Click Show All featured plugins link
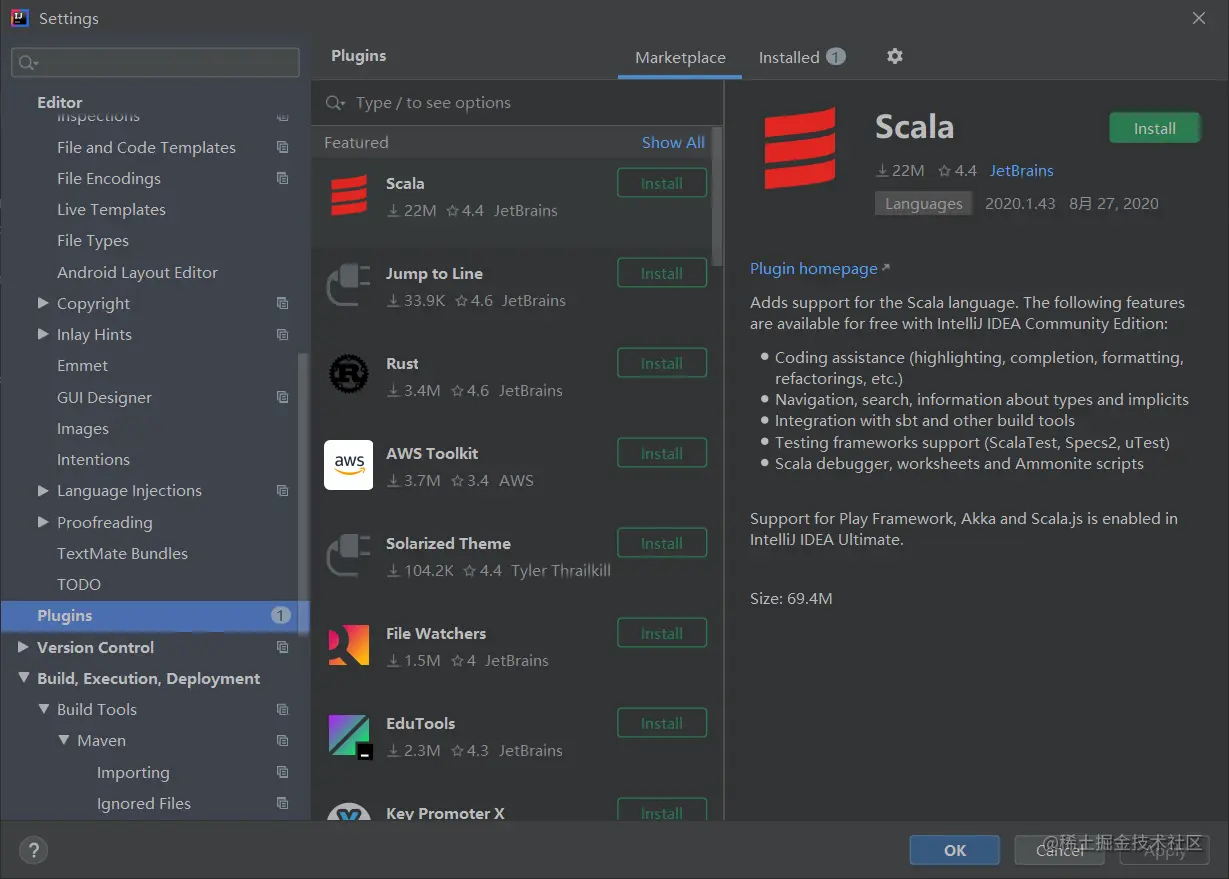Viewport: 1229px width, 879px height. [x=673, y=142]
